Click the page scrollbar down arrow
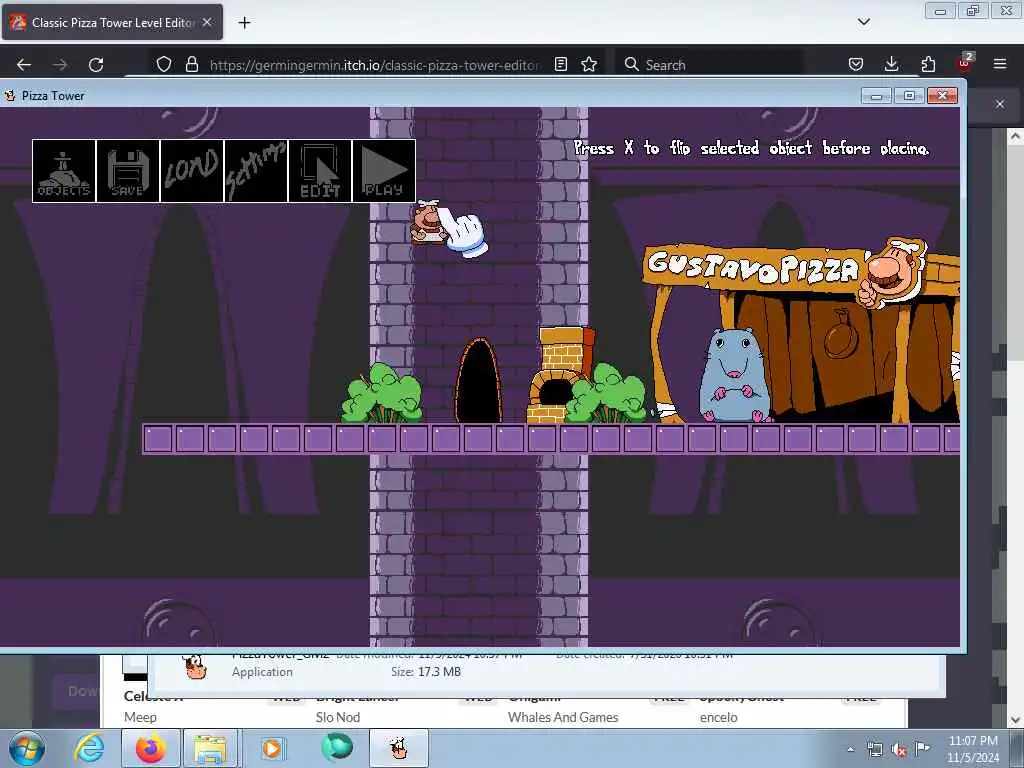Screen dimensions: 1024x768 coord(1015,720)
